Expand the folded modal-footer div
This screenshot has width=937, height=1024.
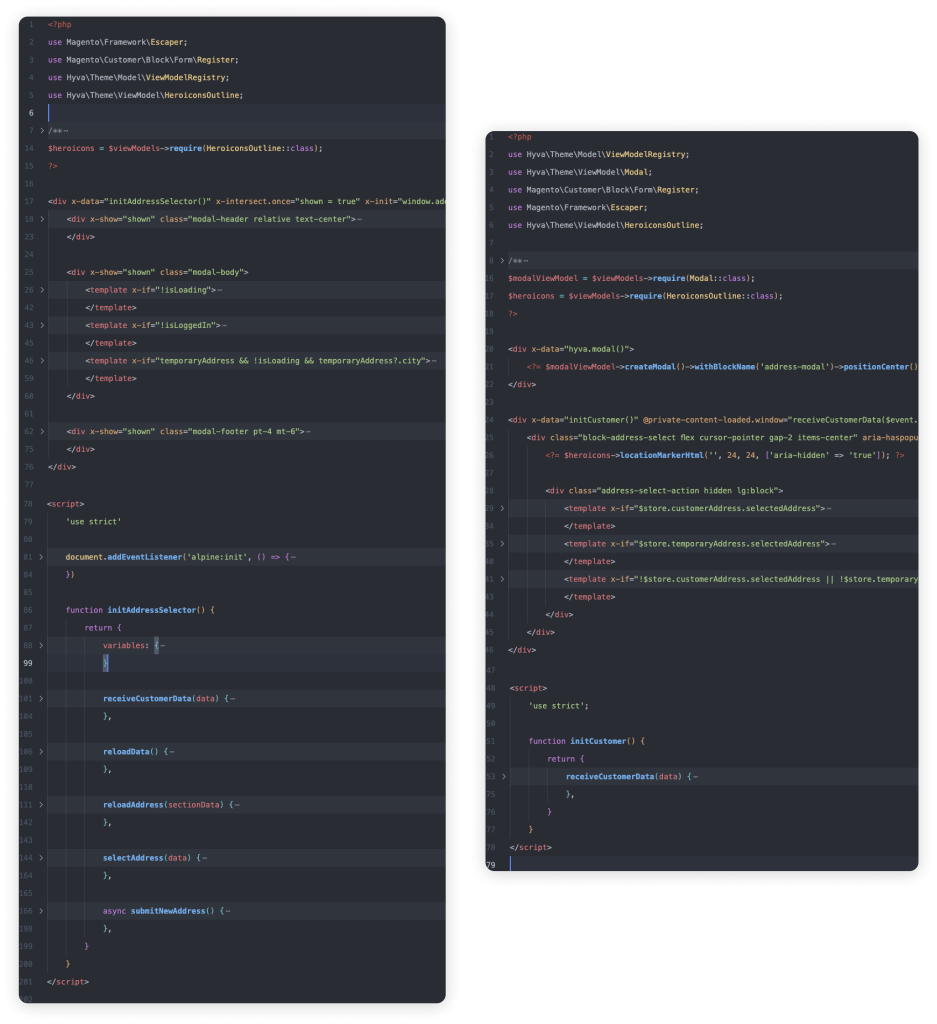pos(42,431)
